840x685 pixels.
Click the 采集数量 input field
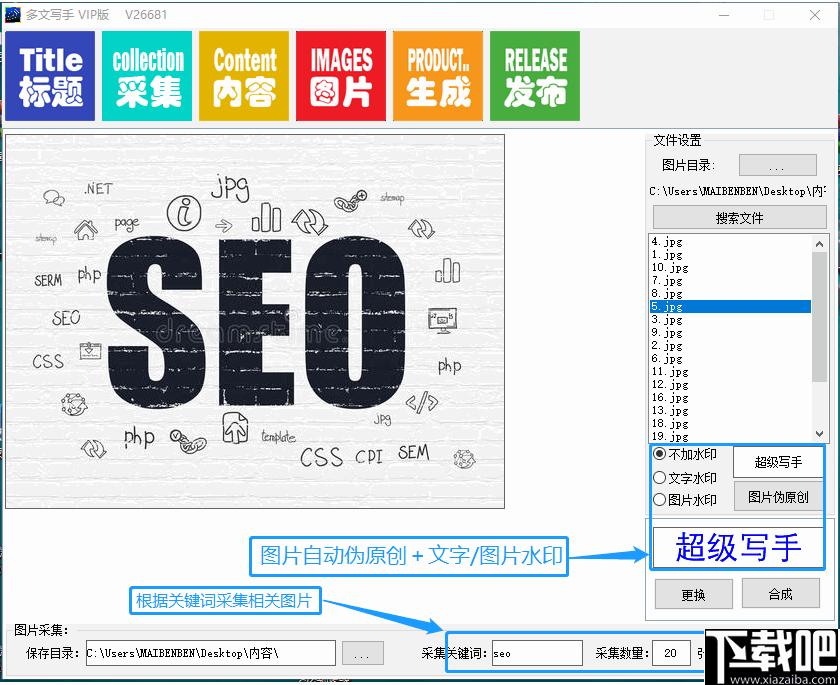(671, 653)
